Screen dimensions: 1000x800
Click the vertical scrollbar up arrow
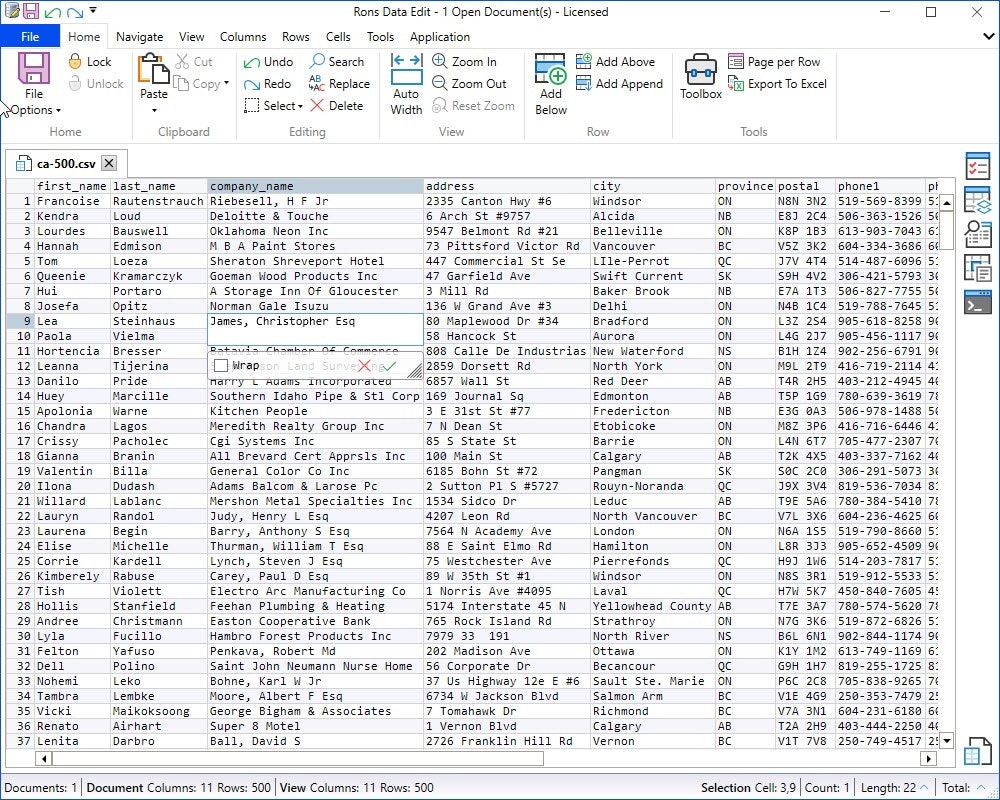pyautogui.click(x=947, y=203)
